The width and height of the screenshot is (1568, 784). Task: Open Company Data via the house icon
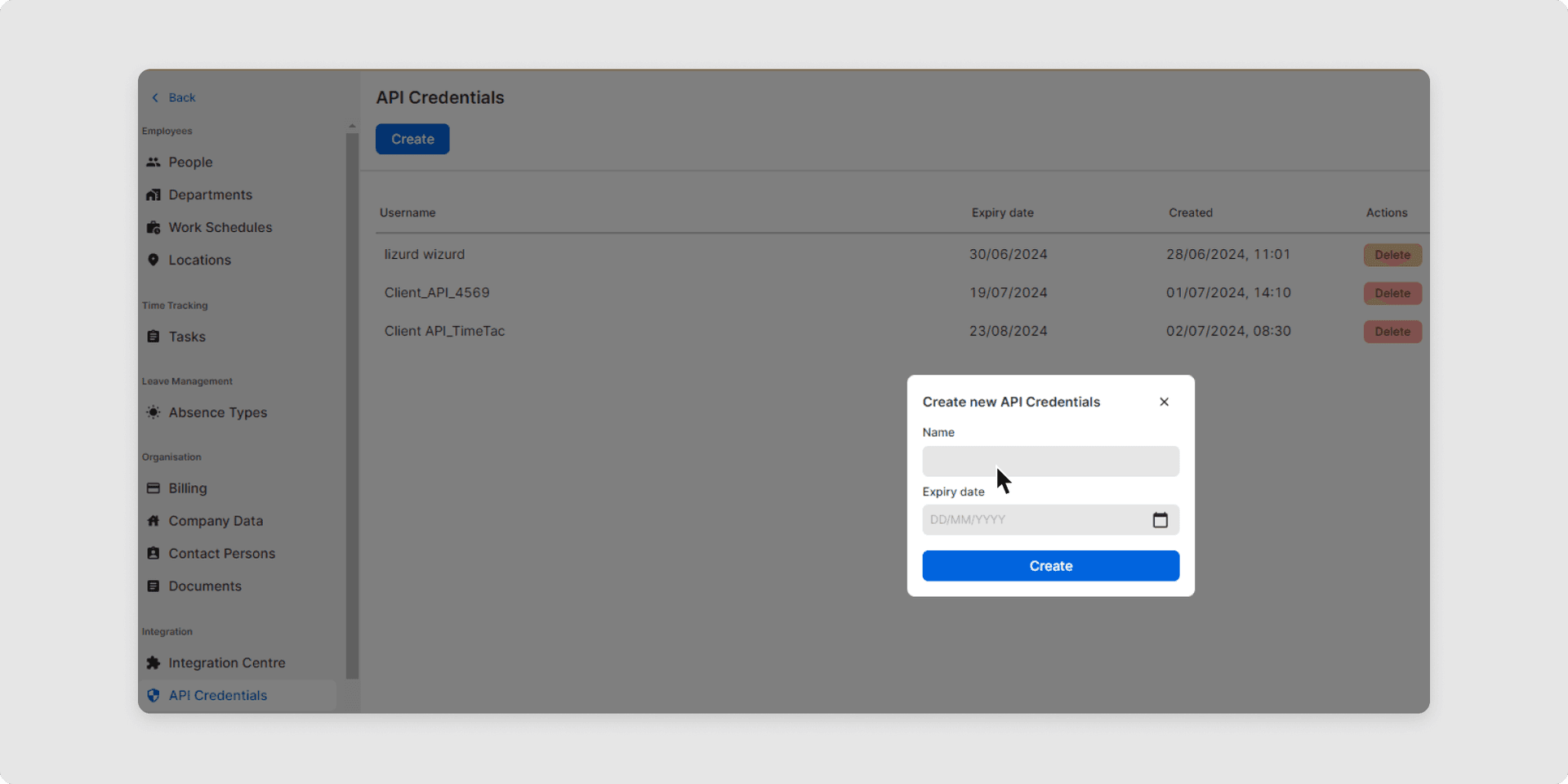(154, 520)
